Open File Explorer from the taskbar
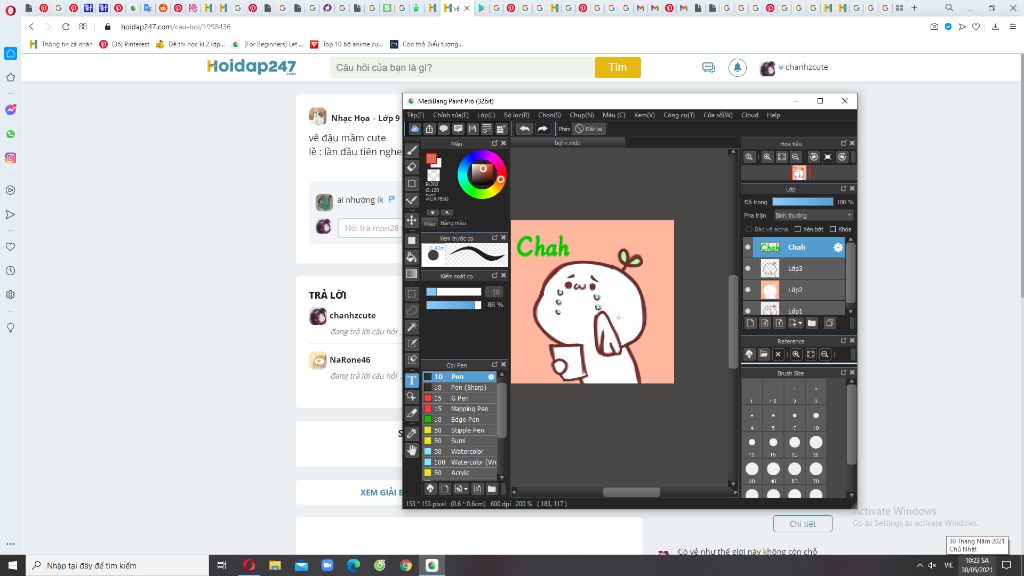1024x576 pixels. (275, 566)
